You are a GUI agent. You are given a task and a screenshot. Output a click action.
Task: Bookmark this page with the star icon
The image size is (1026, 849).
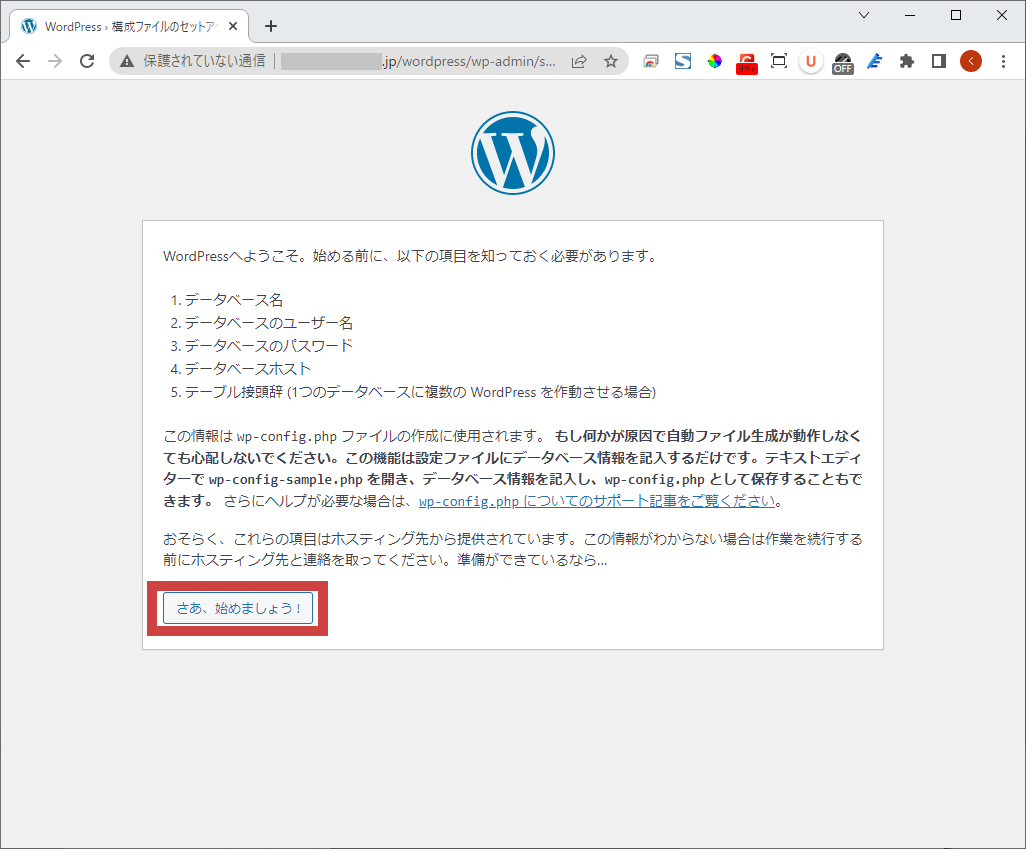click(611, 61)
